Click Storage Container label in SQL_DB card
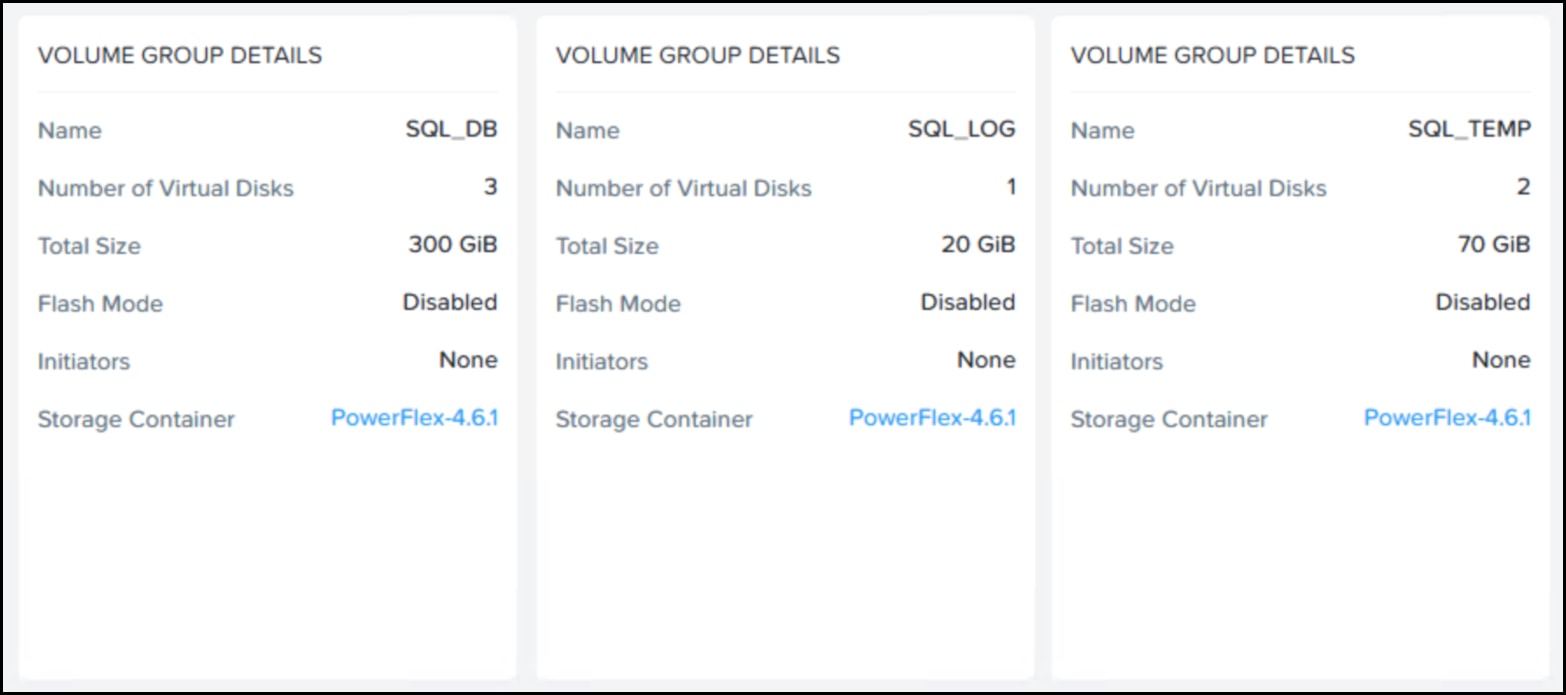1566x695 pixels. click(136, 419)
